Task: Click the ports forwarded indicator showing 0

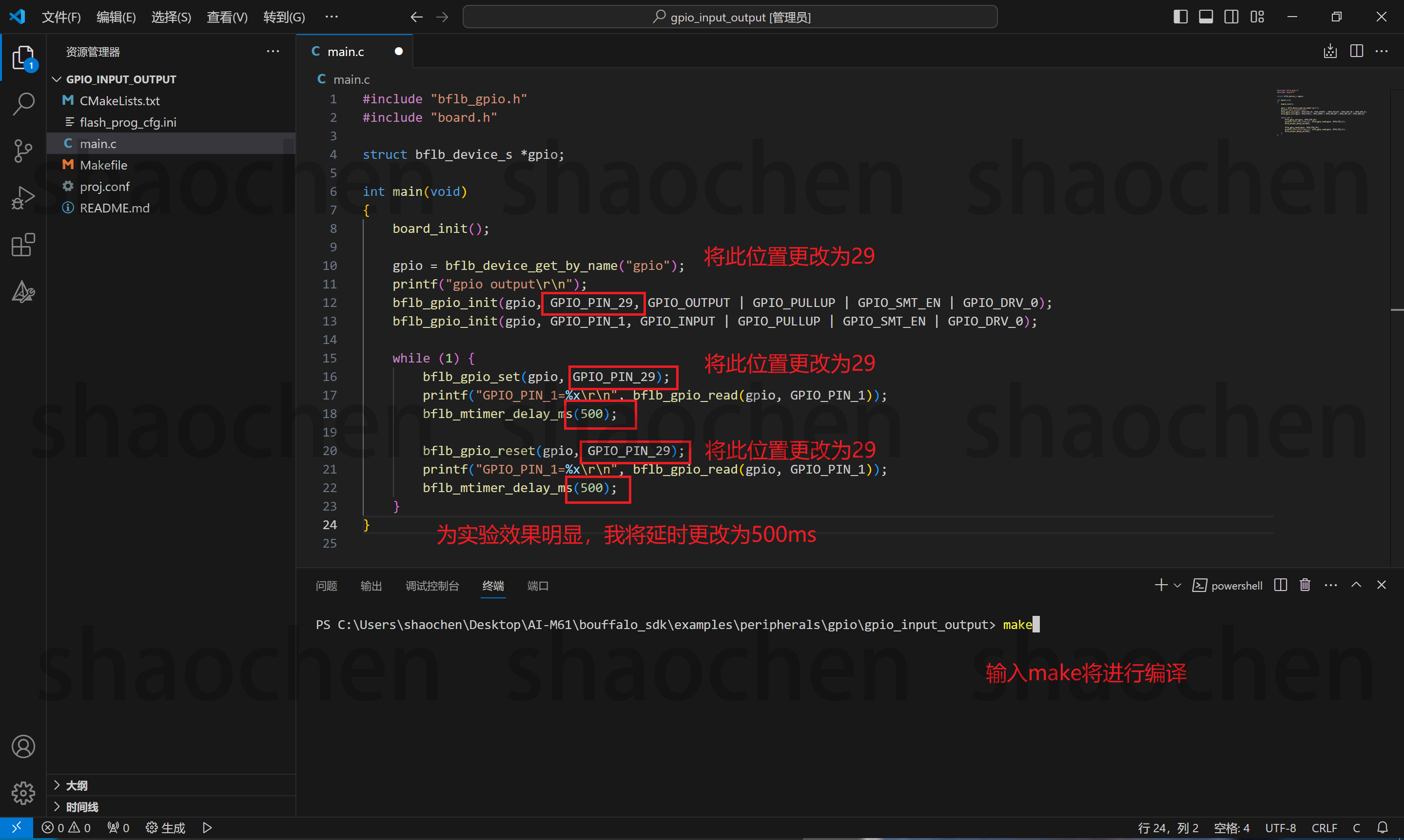Action: pyautogui.click(x=118, y=828)
